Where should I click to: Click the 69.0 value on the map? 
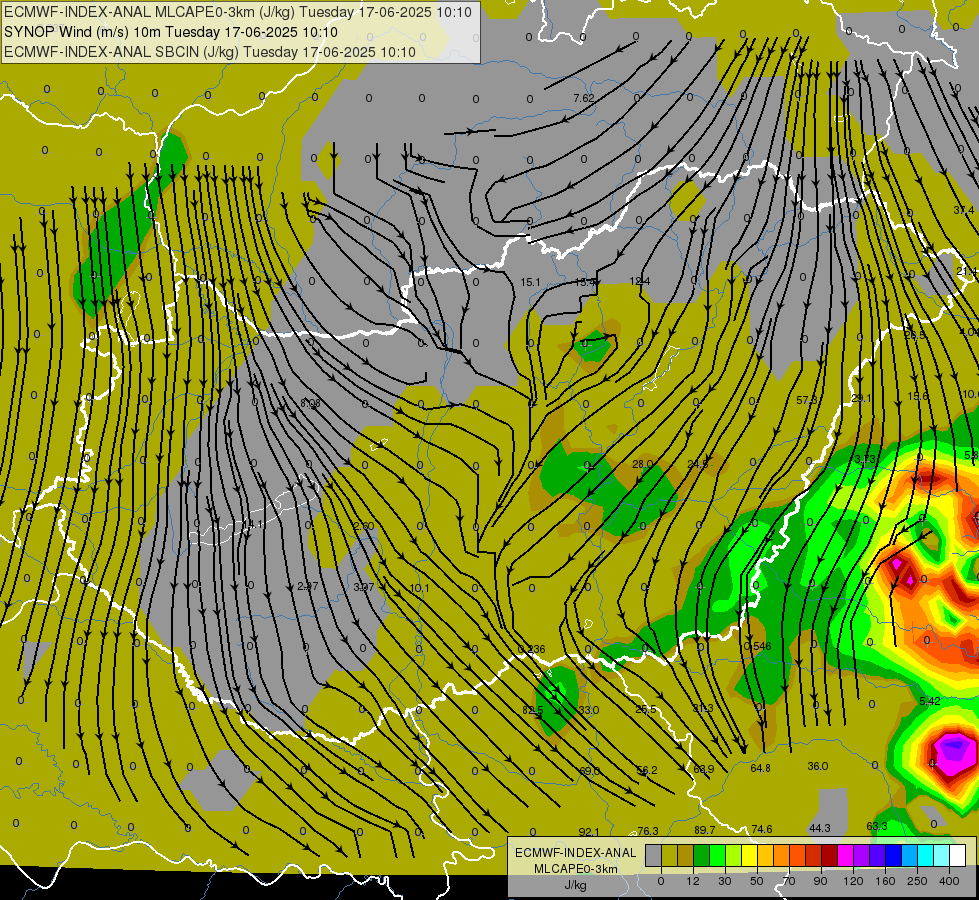[x=589, y=771]
